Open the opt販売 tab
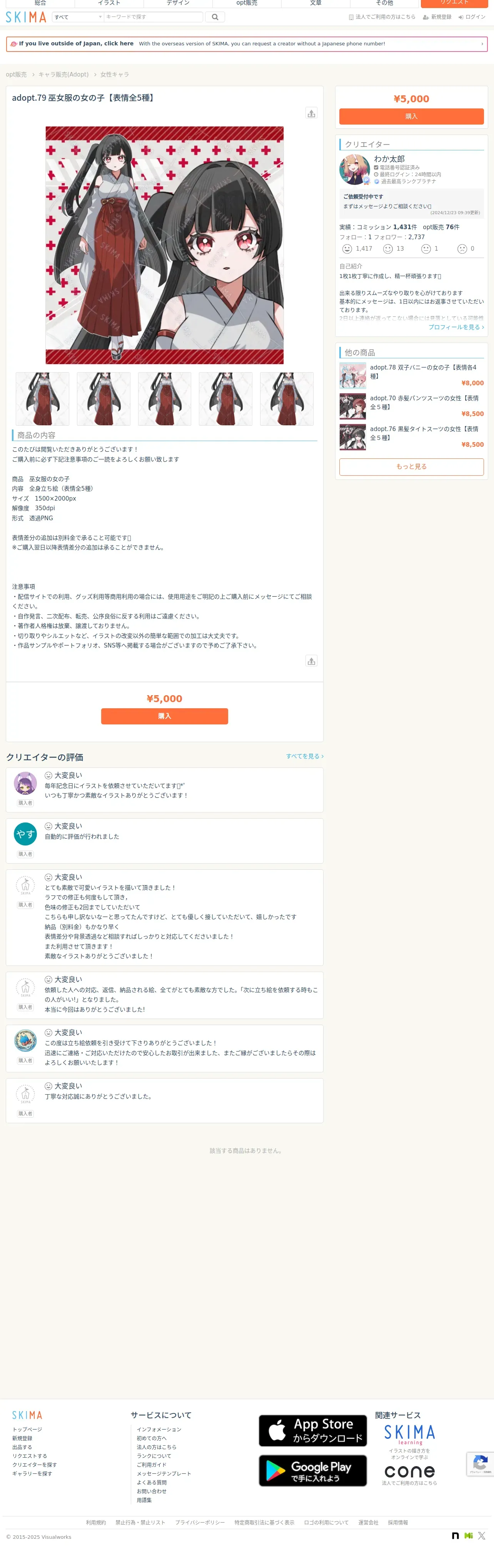This screenshot has height=1568, width=494. (247, 3)
